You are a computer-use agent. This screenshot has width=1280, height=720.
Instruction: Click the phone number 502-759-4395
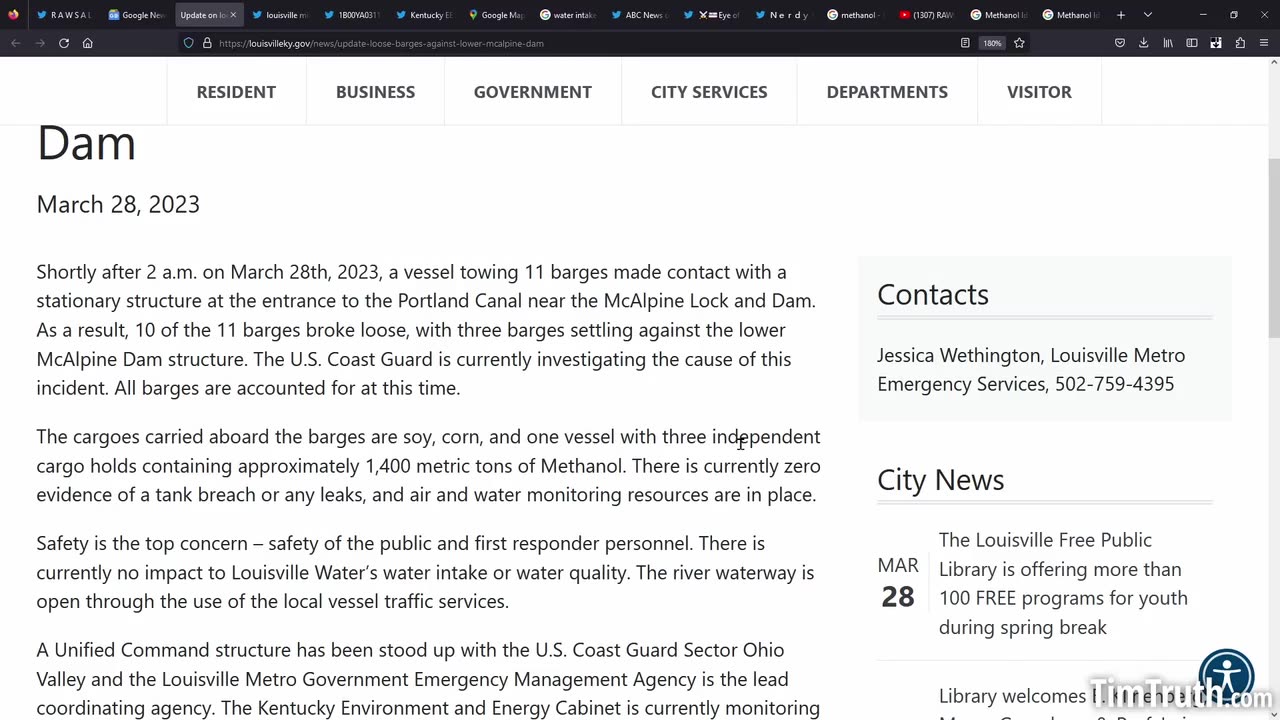coord(1114,384)
